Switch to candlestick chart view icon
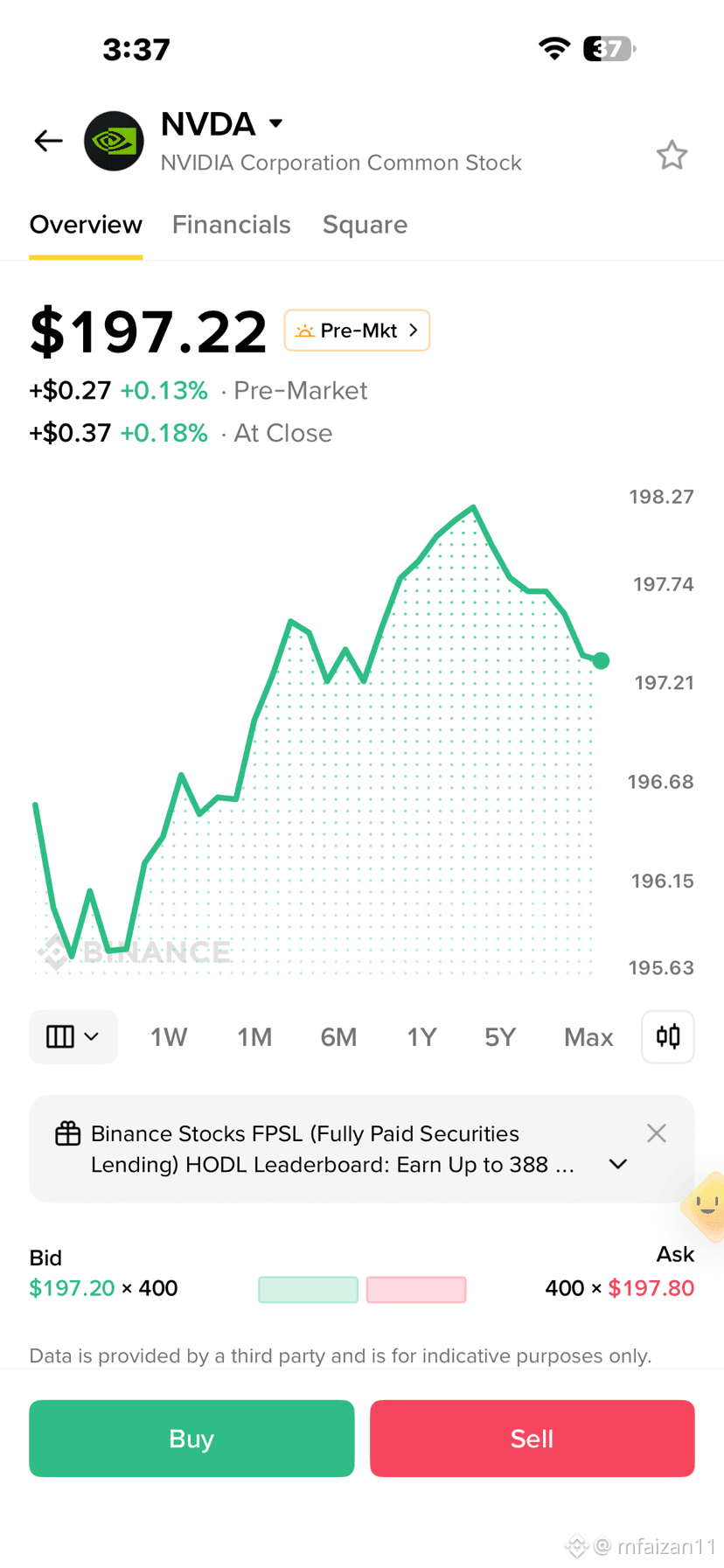This screenshot has height=1568, width=724. pos(668,1037)
